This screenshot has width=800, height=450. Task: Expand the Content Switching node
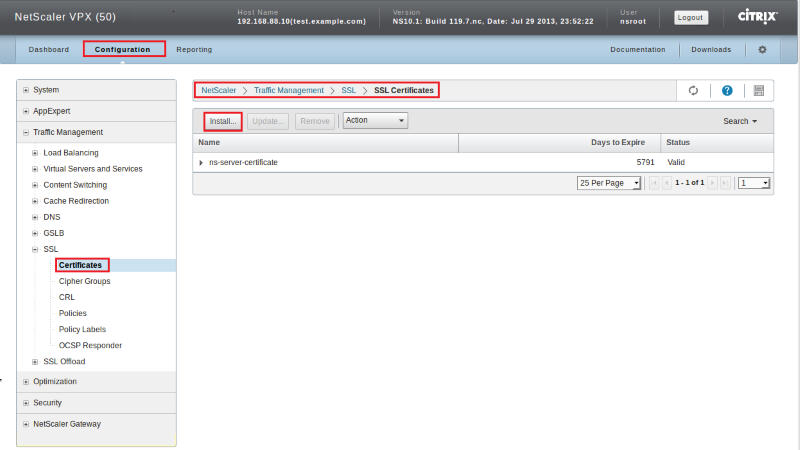[35, 185]
